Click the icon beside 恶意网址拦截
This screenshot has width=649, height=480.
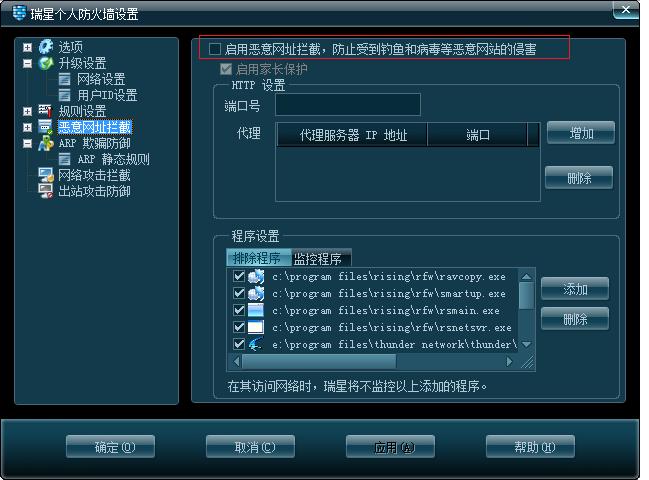pos(45,127)
